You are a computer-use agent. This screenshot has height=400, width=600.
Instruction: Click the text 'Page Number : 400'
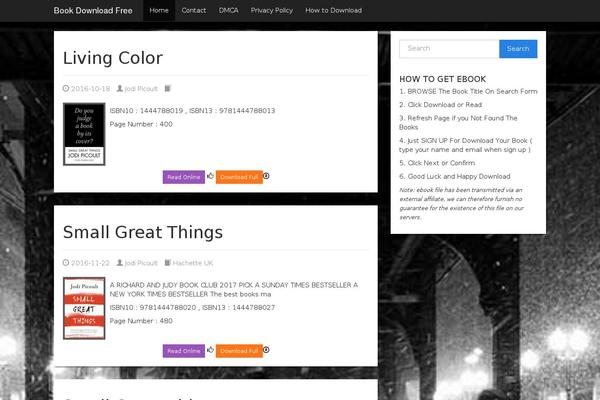pos(141,124)
